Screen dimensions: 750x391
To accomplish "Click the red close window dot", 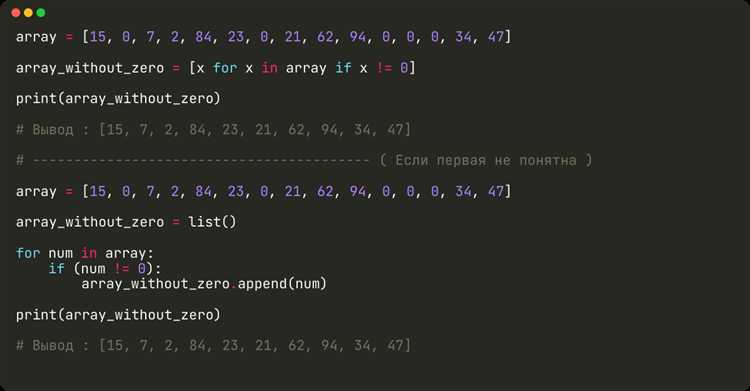I will (16, 13).
